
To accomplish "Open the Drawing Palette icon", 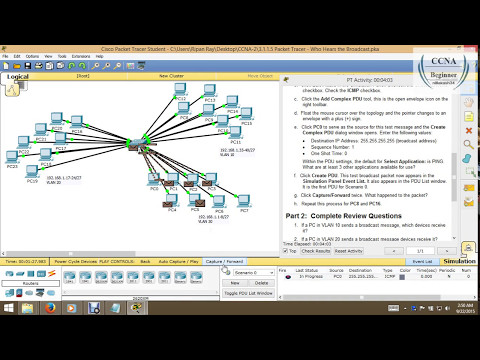I will click(130, 66).
